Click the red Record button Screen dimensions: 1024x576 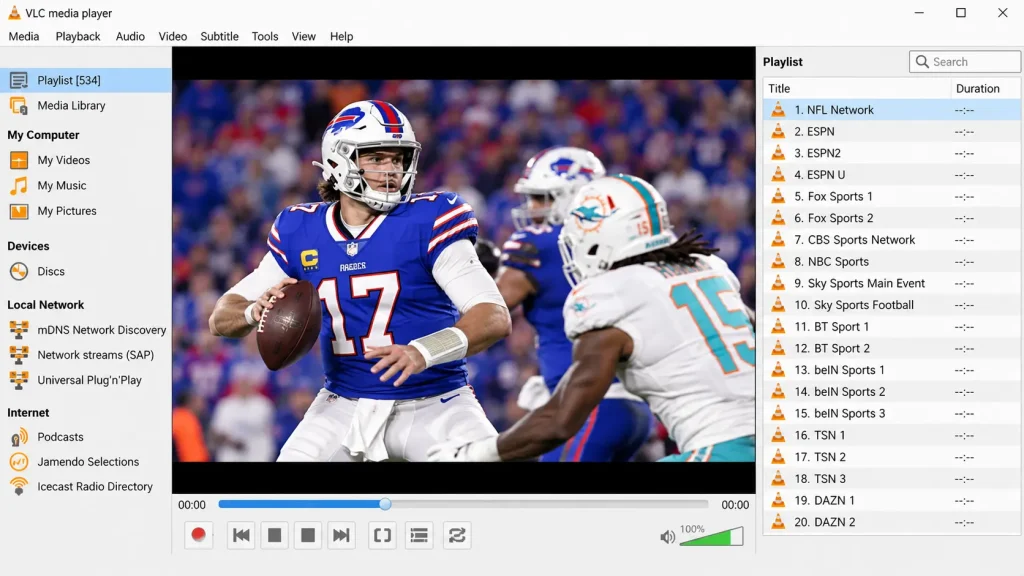point(199,536)
